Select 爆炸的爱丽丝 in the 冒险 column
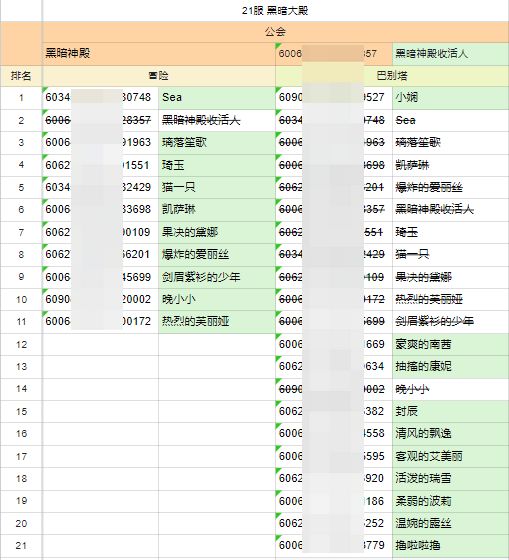Screen dimensions: 509x560 pos(217,254)
